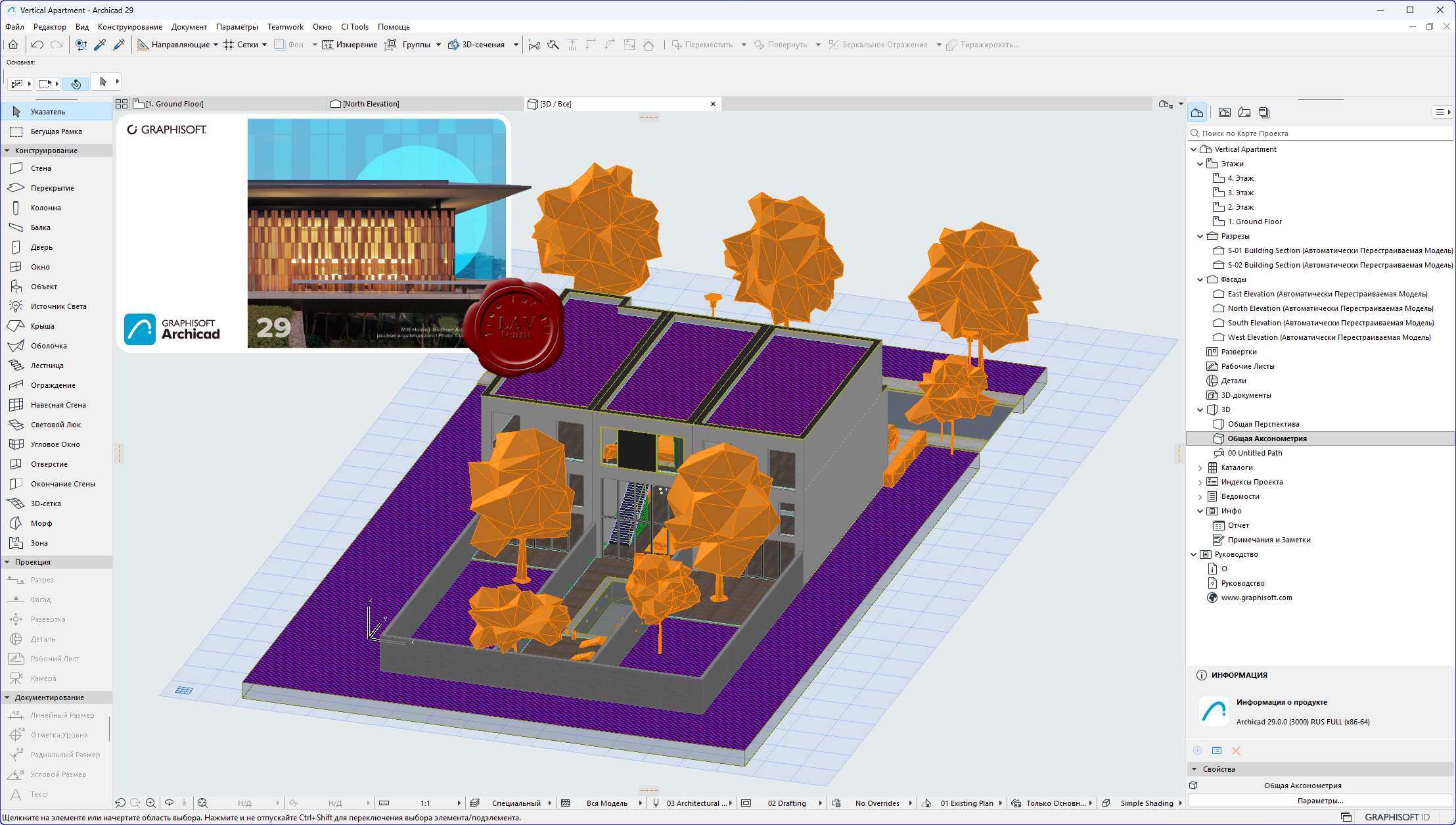Select the Roof tool (Крыша)
This screenshot has width=1456, height=825.
coord(42,326)
